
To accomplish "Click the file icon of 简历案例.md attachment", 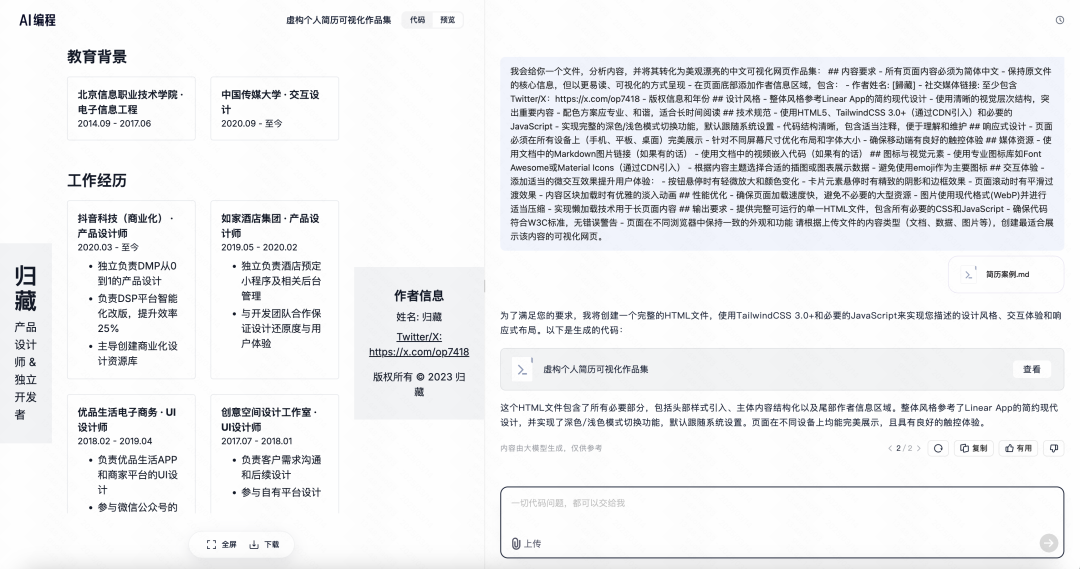I will [969, 274].
